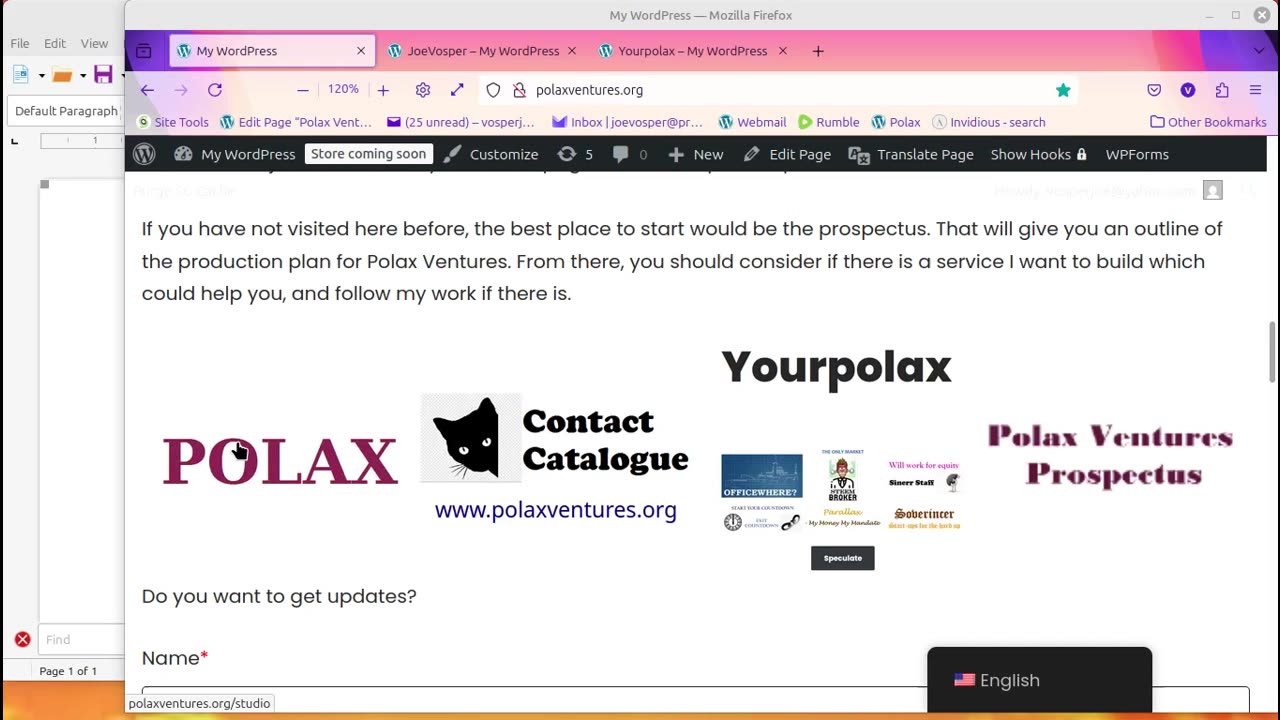
Task: Open the Firefox View icon
Action: [144, 51]
